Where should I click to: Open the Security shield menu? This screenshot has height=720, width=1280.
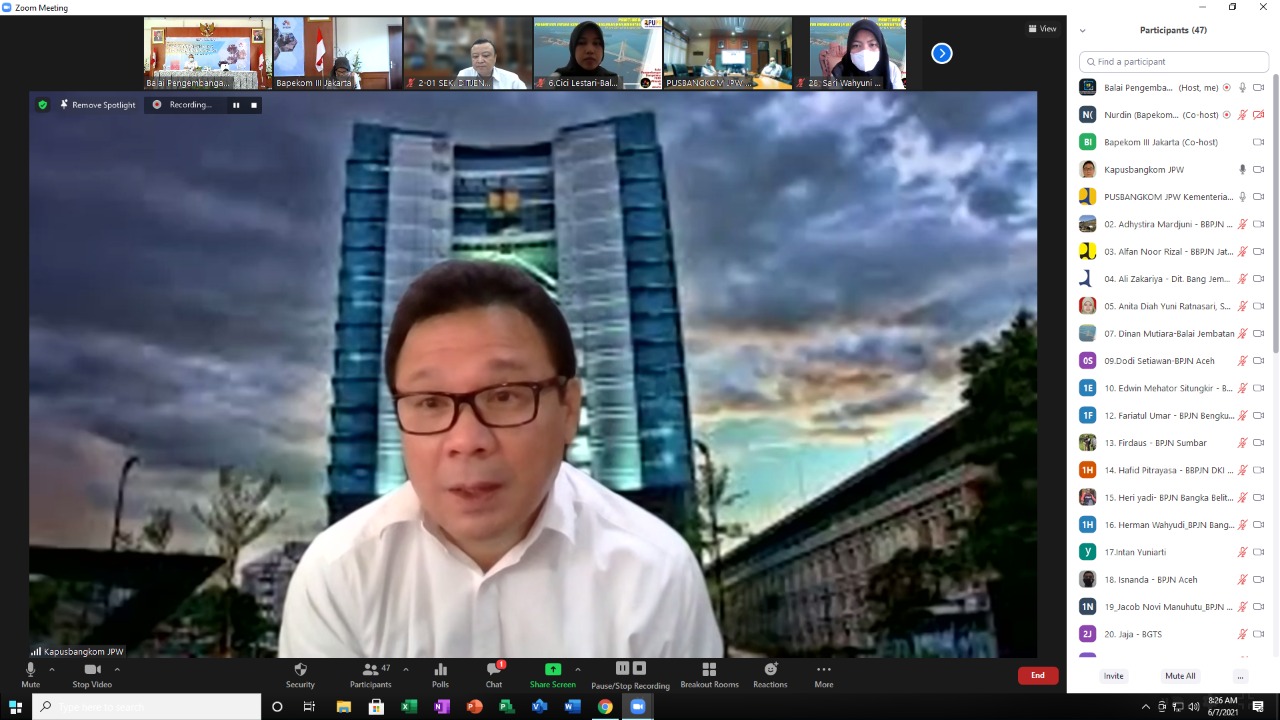(300, 675)
